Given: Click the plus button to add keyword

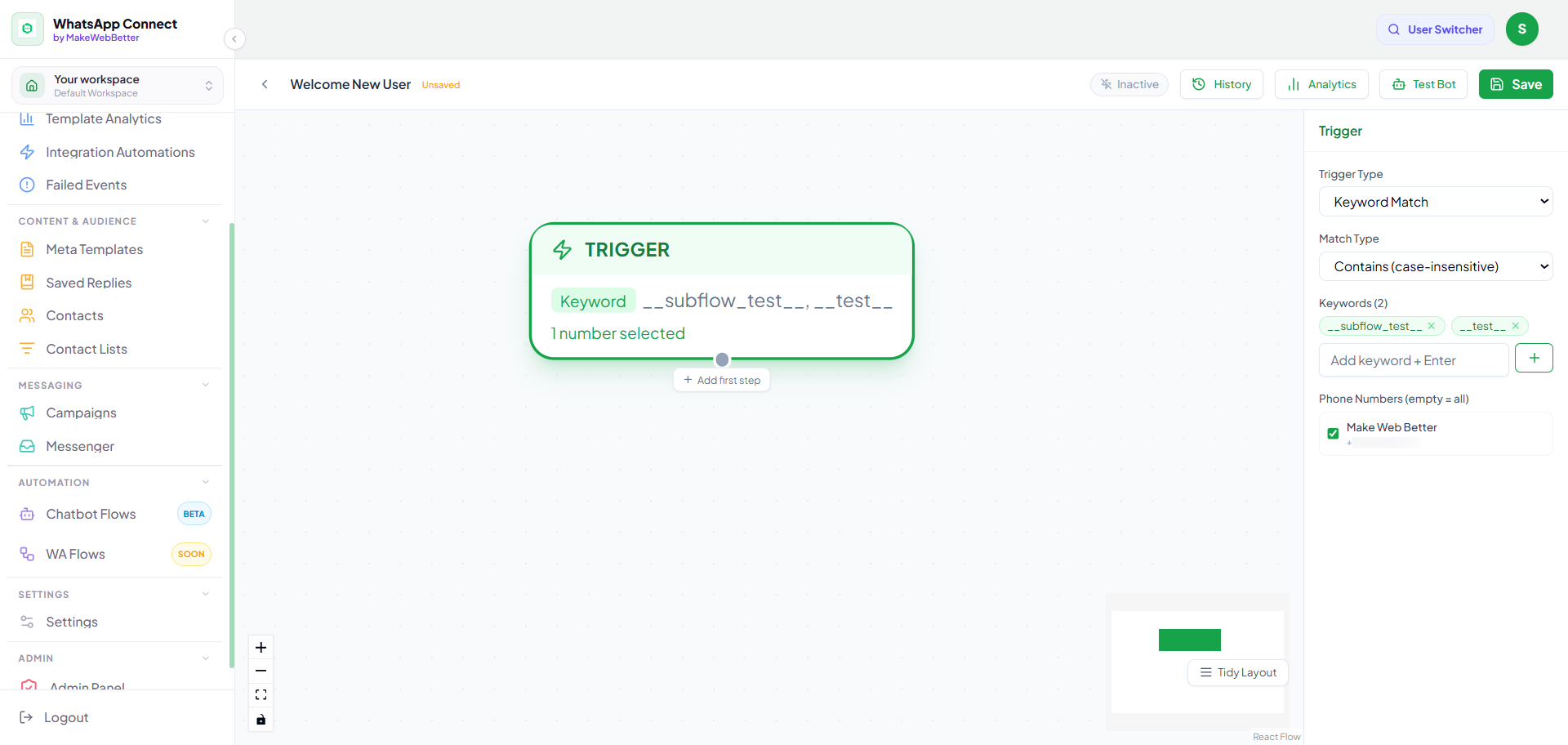Looking at the screenshot, I should tap(1534, 358).
